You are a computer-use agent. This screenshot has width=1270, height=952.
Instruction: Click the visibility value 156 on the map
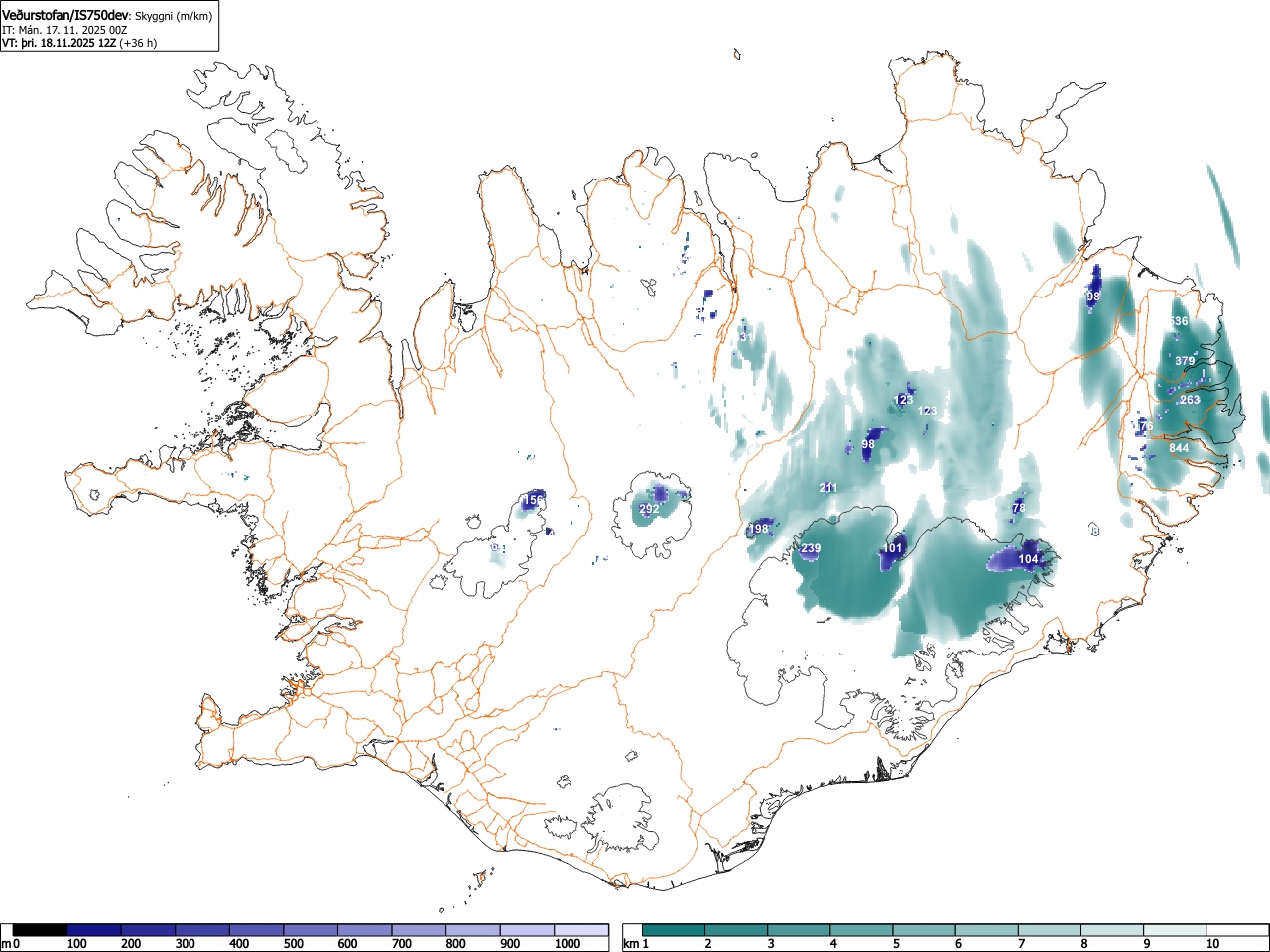click(x=533, y=500)
